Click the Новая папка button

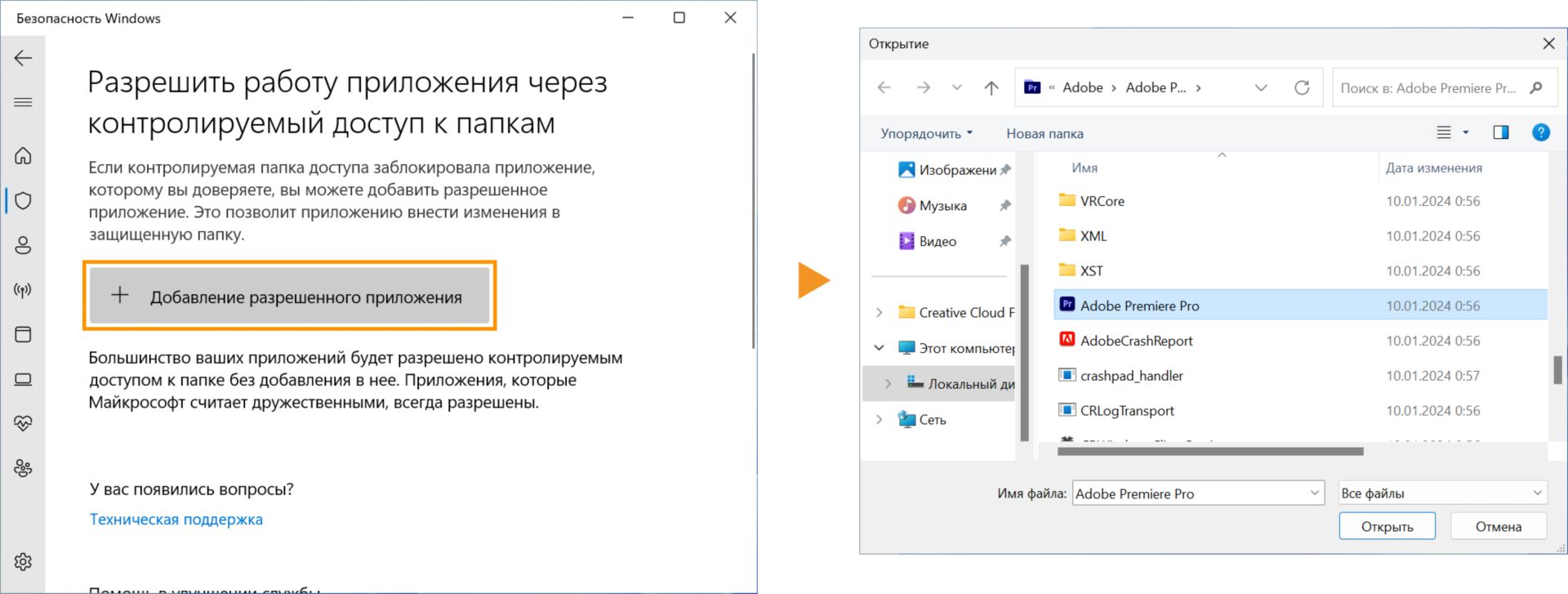(1045, 133)
